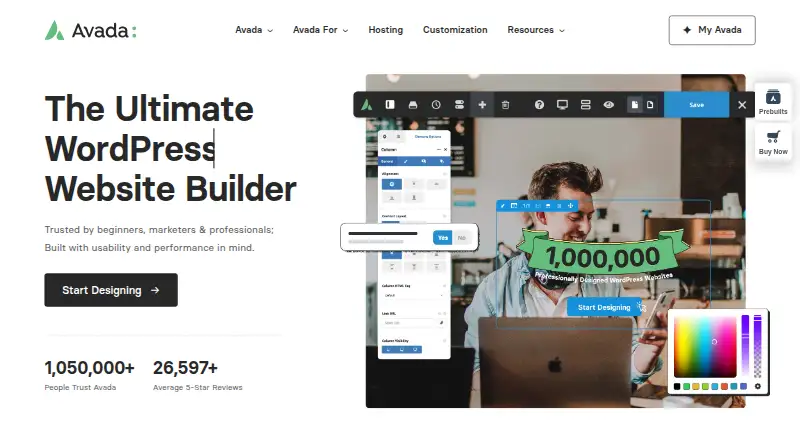Viewport: 800px width, 440px height.
Task: Switch to the pencil design tab in the Column panel
Action: [406, 161]
